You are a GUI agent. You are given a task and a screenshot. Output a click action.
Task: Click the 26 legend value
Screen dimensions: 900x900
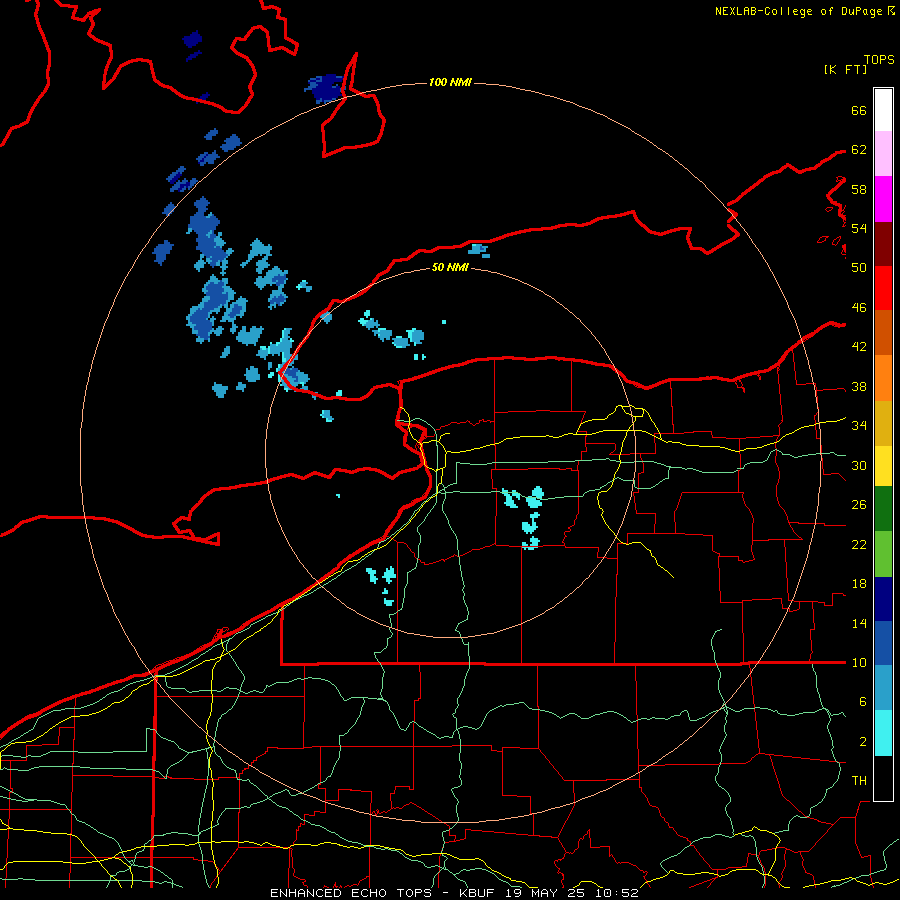[x=859, y=505]
